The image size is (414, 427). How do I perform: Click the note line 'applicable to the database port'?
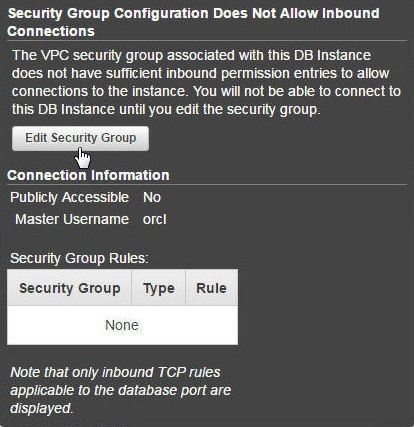click(x=120, y=390)
